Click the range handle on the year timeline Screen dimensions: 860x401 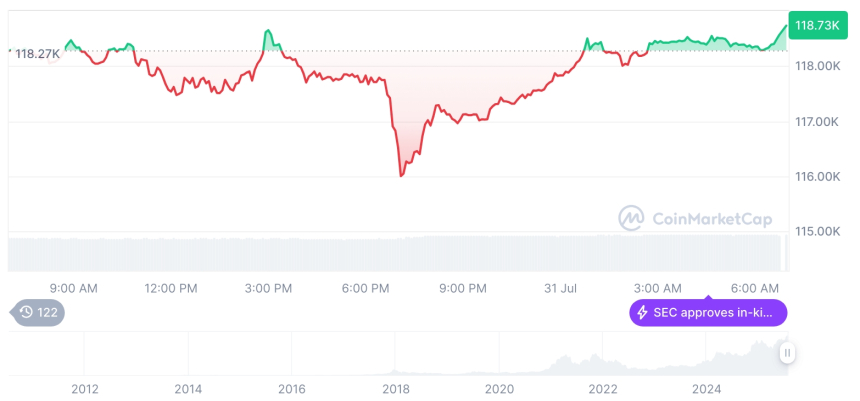point(788,352)
